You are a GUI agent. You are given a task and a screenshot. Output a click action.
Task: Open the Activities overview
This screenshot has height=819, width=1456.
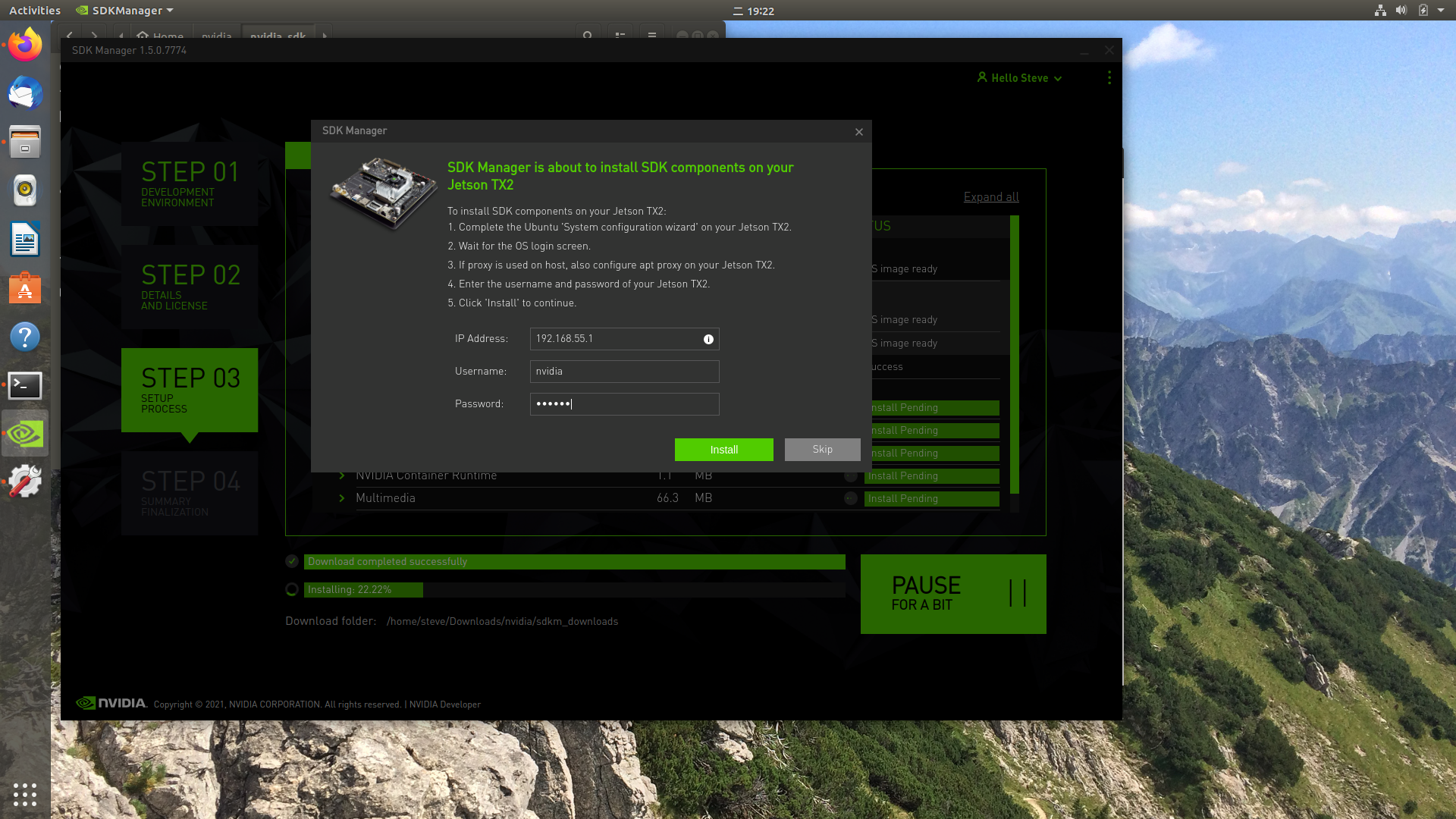pos(34,10)
